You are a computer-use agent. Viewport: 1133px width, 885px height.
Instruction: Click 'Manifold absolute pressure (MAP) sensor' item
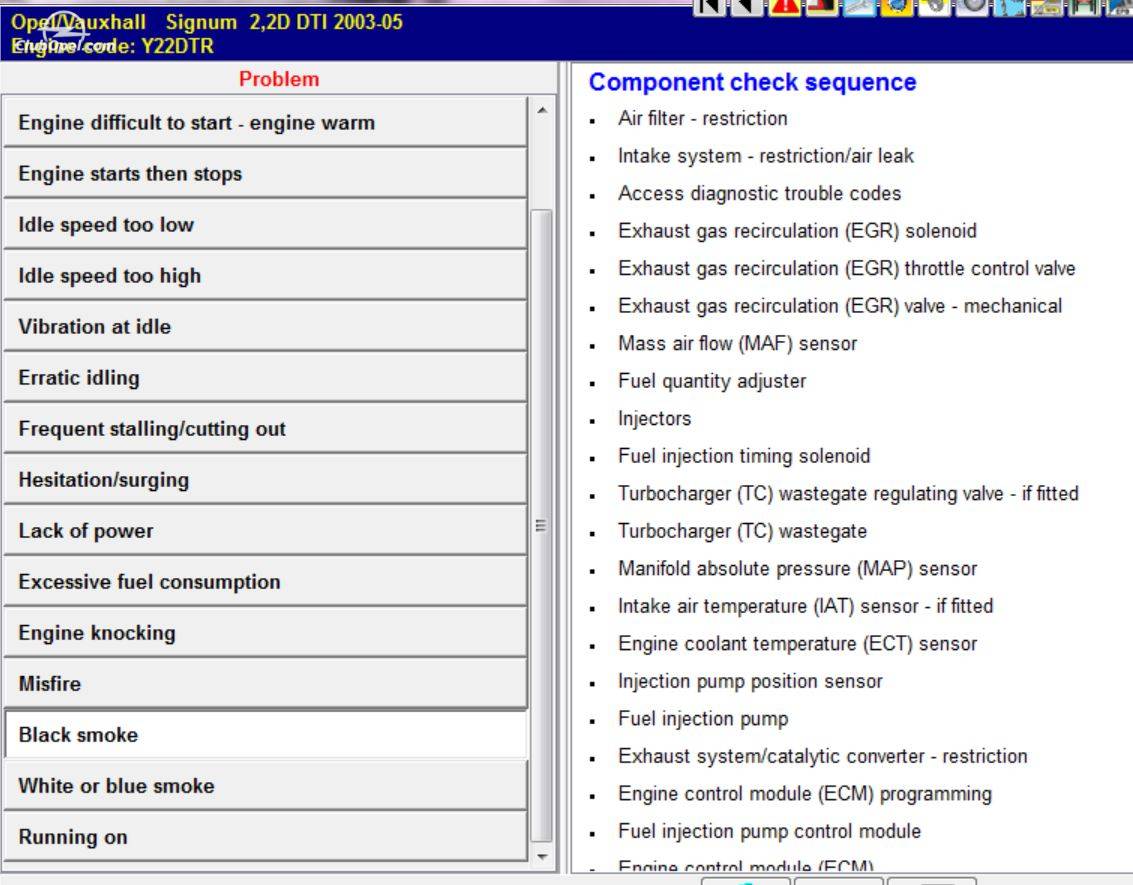tap(798, 569)
